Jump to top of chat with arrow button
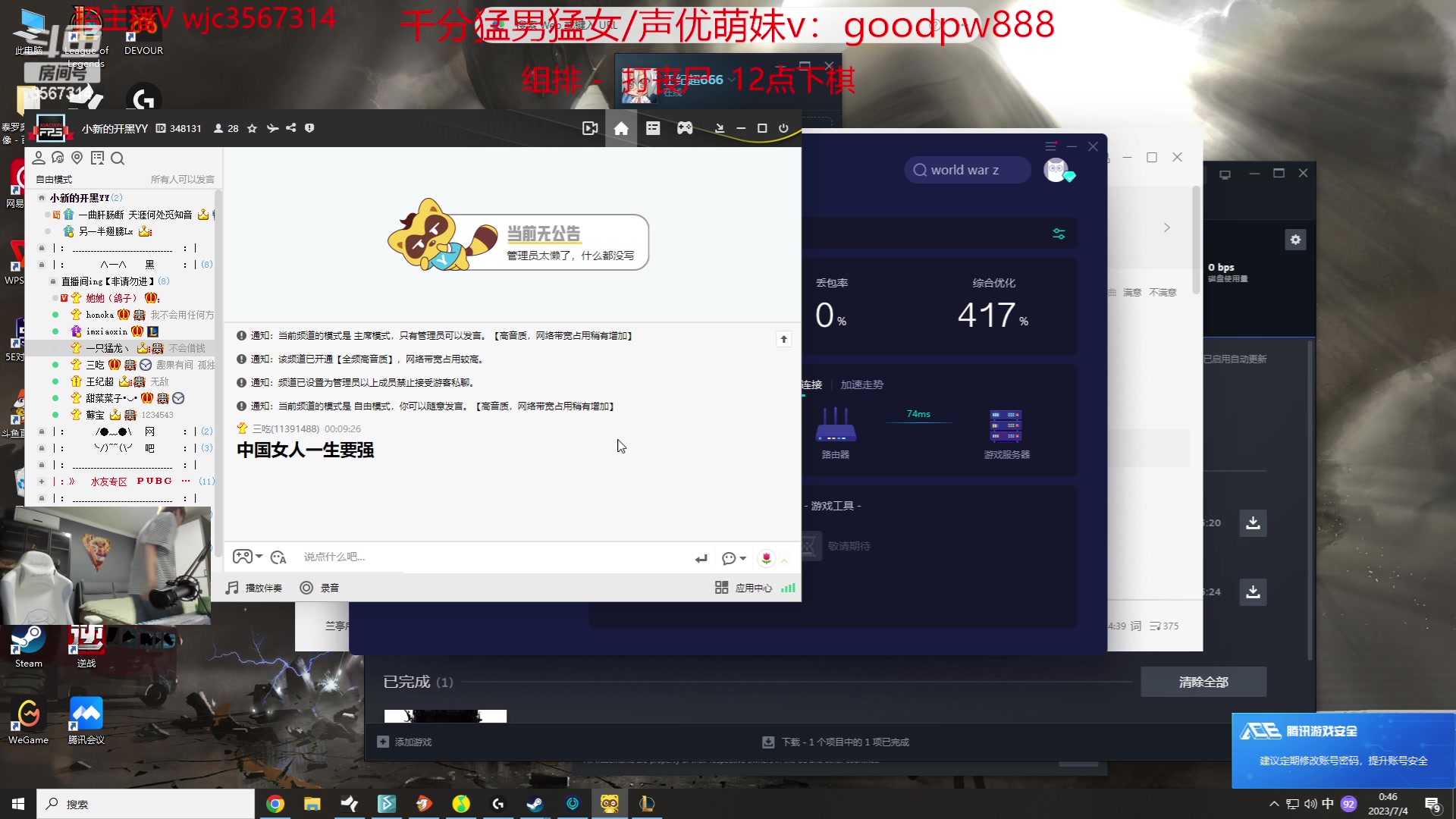Screen dimensions: 1456x819 [784, 339]
